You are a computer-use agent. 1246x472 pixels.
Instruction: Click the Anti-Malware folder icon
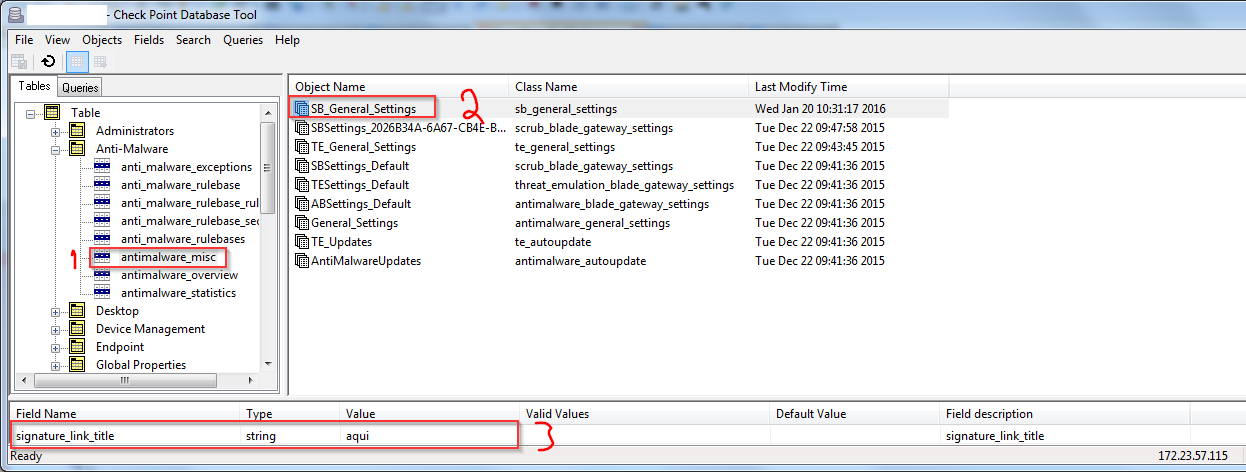pos(77,149)
